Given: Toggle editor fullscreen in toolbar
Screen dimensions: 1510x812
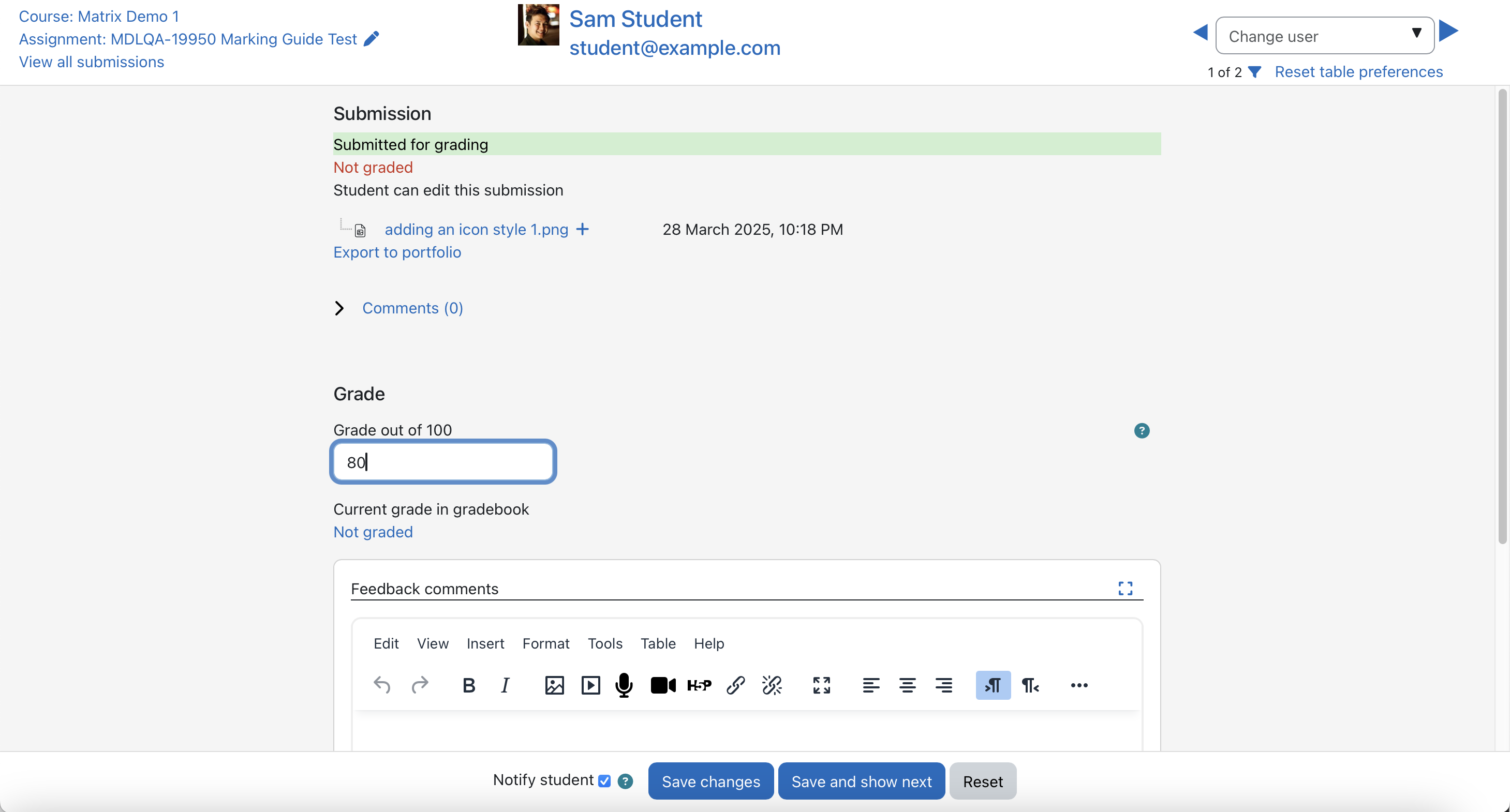Looking at the screenshot, I should point(821,685).
